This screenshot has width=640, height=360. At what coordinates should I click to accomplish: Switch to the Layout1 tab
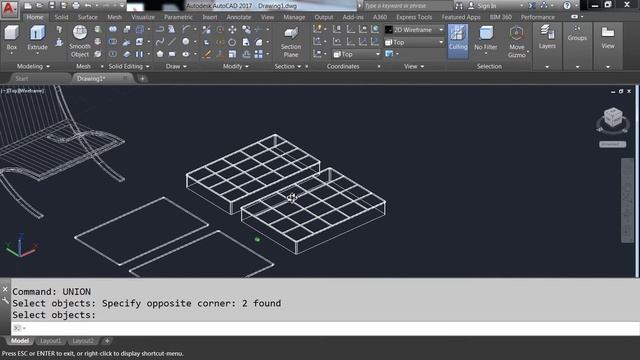[x=51, y=341]
